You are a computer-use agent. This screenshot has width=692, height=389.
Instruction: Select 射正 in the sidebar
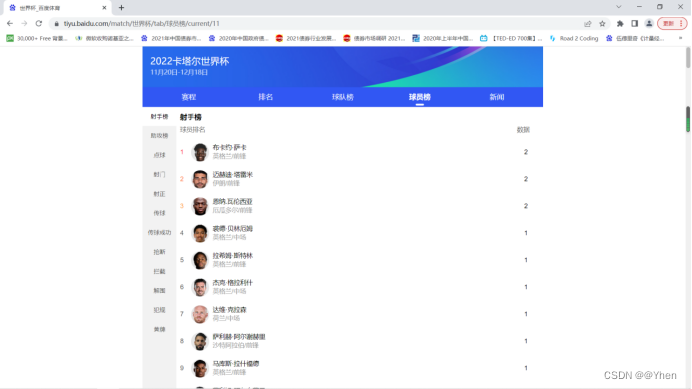pyautogui.click(x=159, y=194)
